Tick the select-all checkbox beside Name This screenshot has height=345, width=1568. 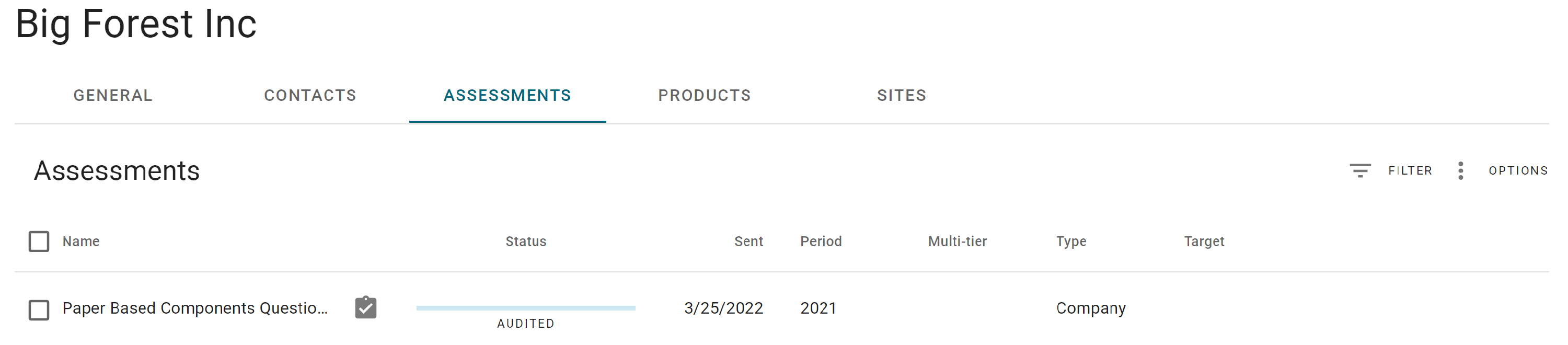tap(39, 241)
